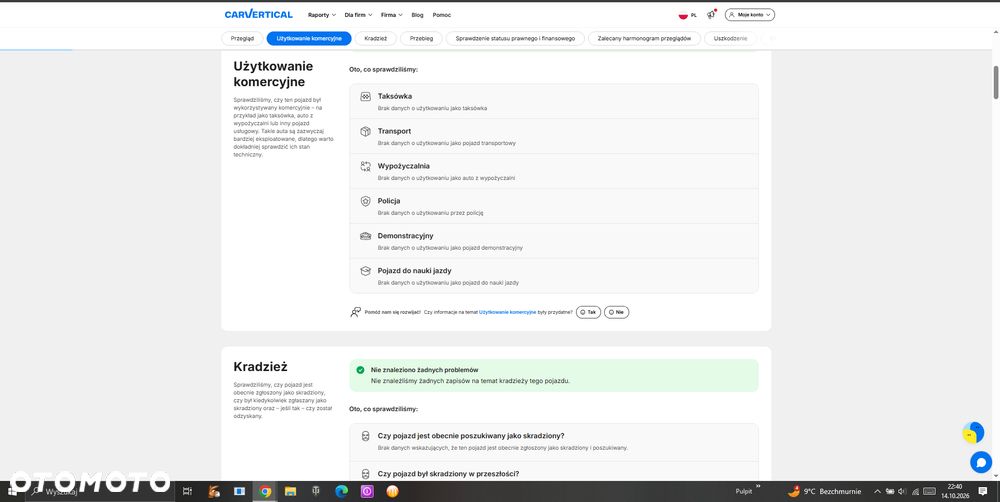Viewport: 1000px width, 502px height.
Task: Click the Taksówka taxi icon
Action: [365, 96]
